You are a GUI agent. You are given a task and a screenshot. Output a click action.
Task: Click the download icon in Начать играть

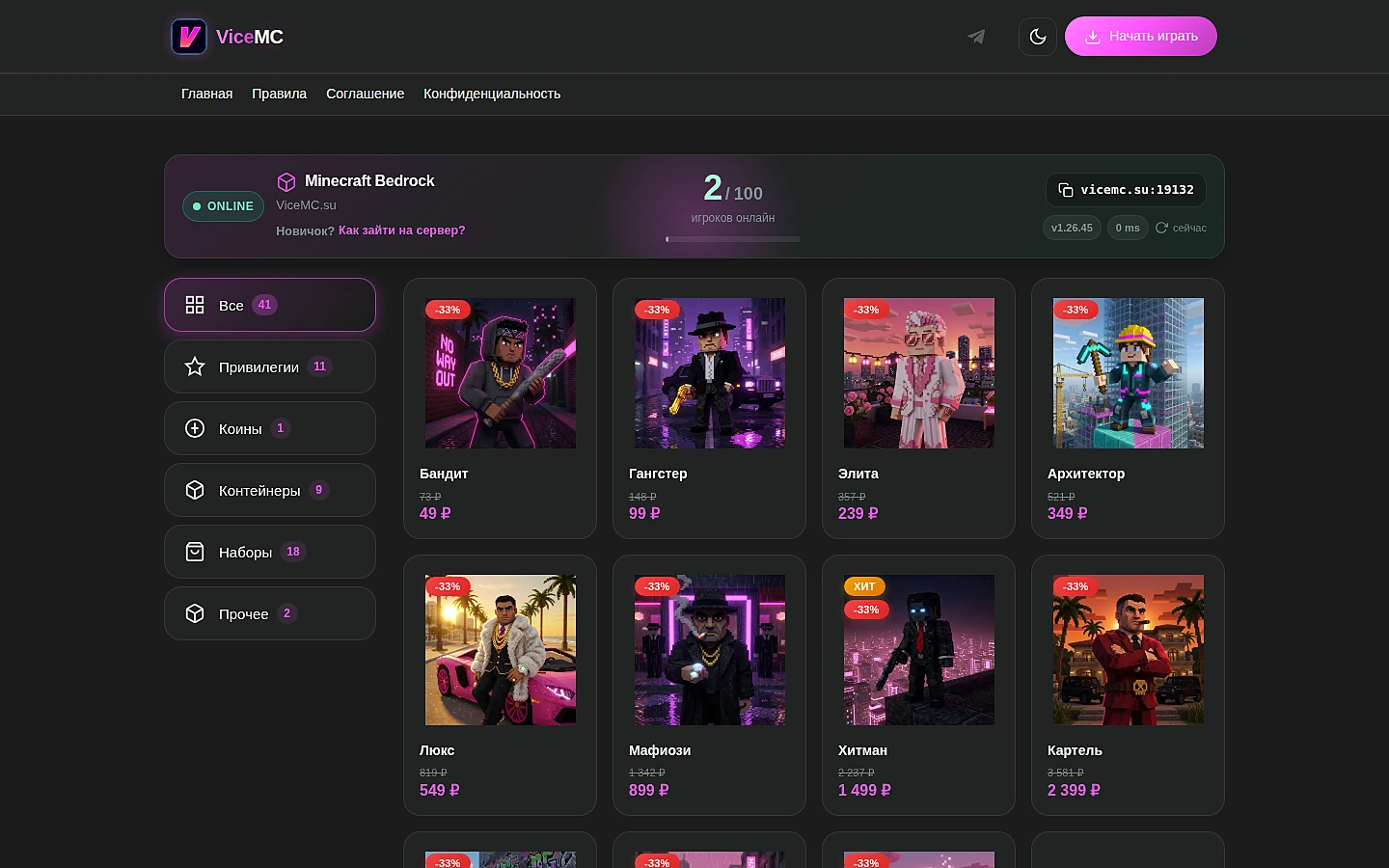(1093, 37)
